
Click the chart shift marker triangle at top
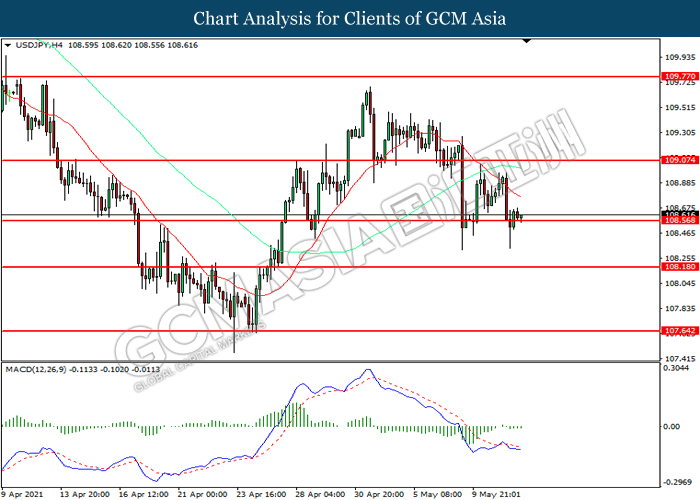coord(527,41)
